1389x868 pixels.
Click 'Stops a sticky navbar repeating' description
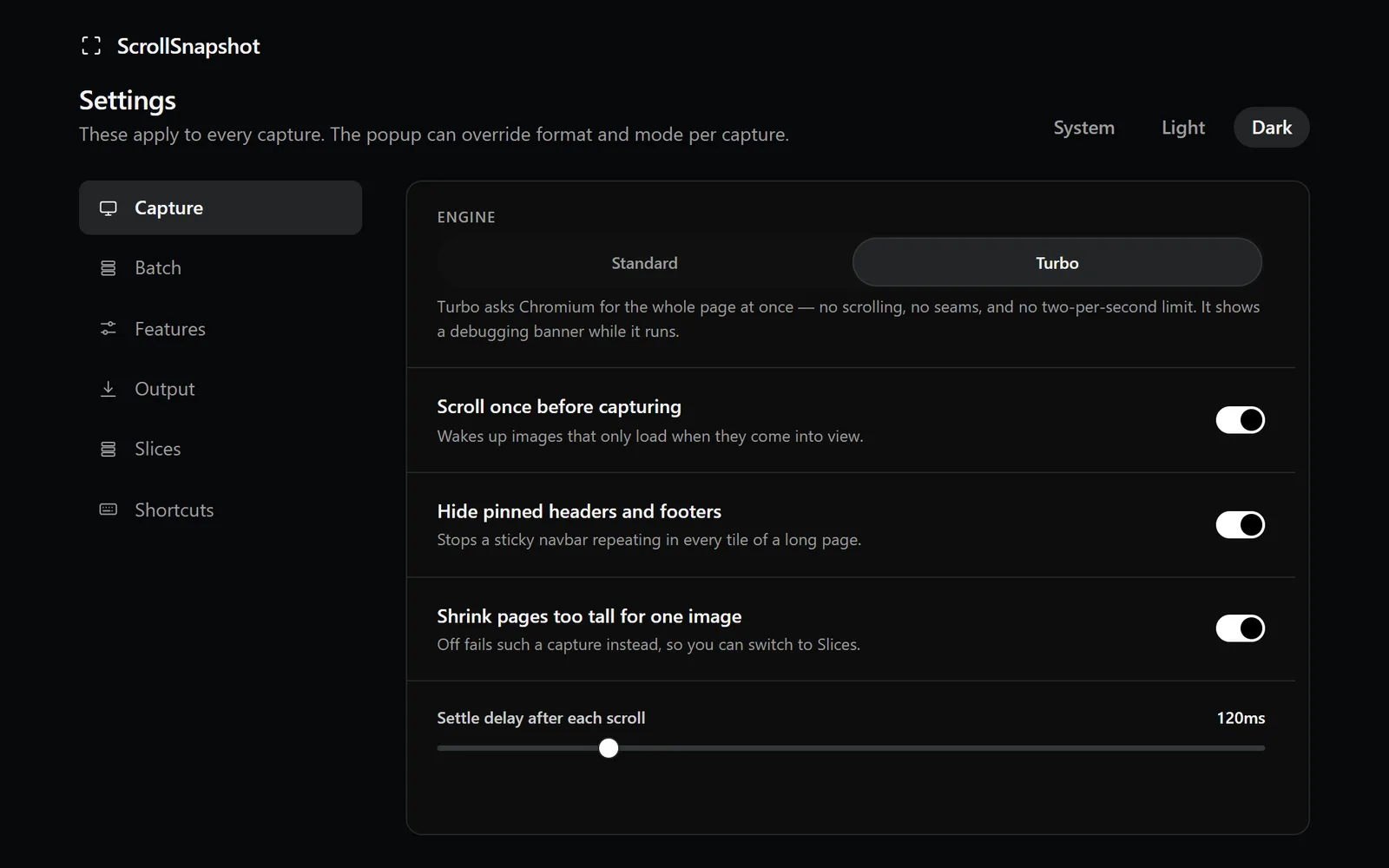click(x=649, y=540)
